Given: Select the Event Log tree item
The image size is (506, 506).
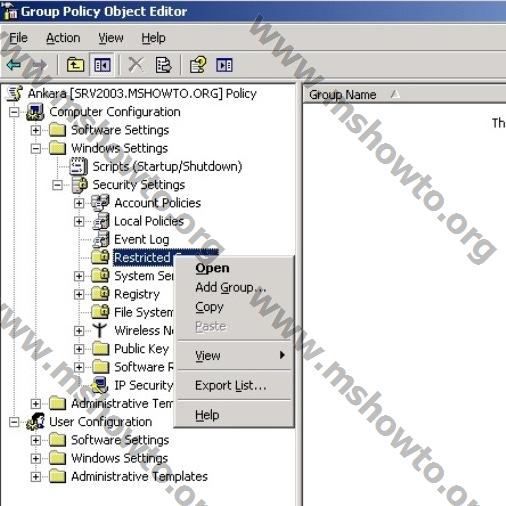Looking at the screenshot, I should tap(141, 239).
